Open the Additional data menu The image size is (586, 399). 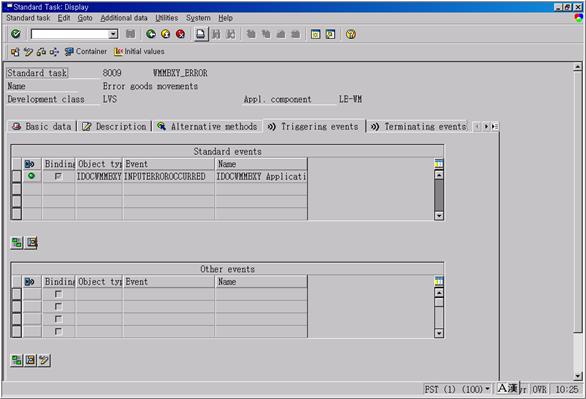[124, 18]
